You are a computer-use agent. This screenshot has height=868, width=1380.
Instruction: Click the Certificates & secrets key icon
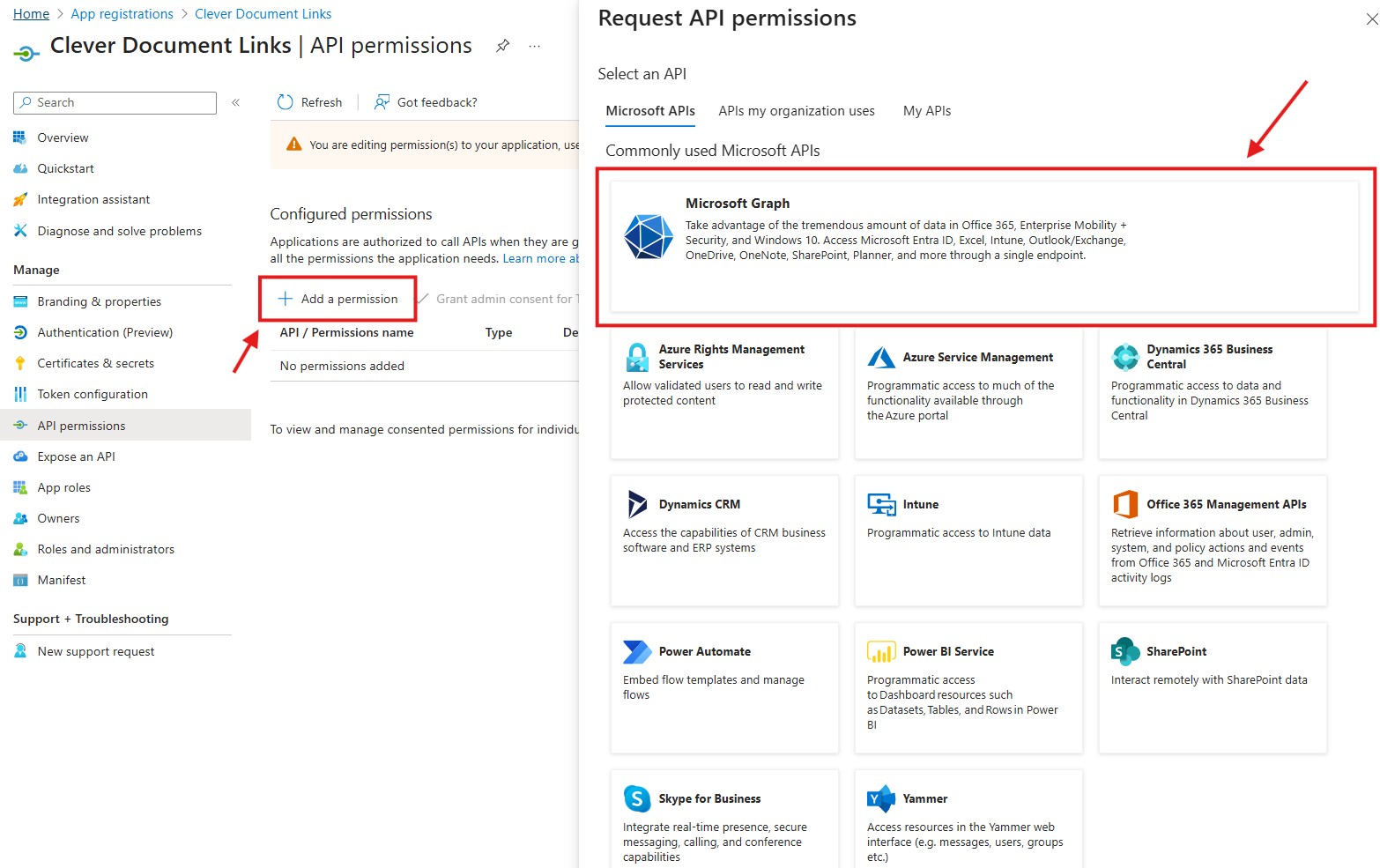(x=20, y=363)
